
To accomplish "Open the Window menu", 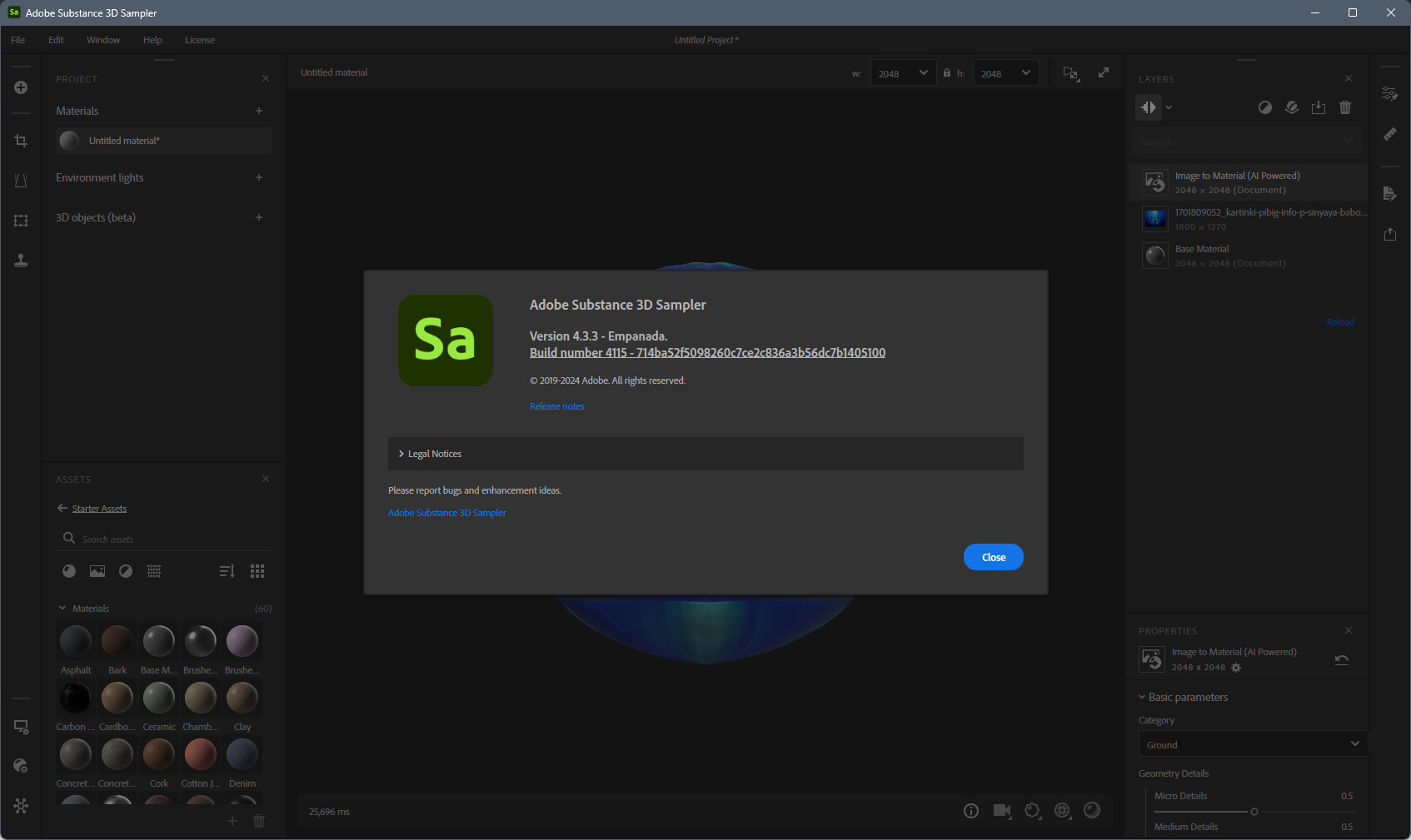I will coord(103,40).
